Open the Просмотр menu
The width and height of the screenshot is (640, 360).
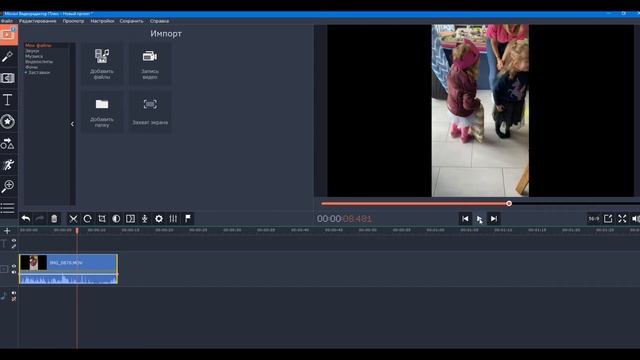click(x=73, y=21)
